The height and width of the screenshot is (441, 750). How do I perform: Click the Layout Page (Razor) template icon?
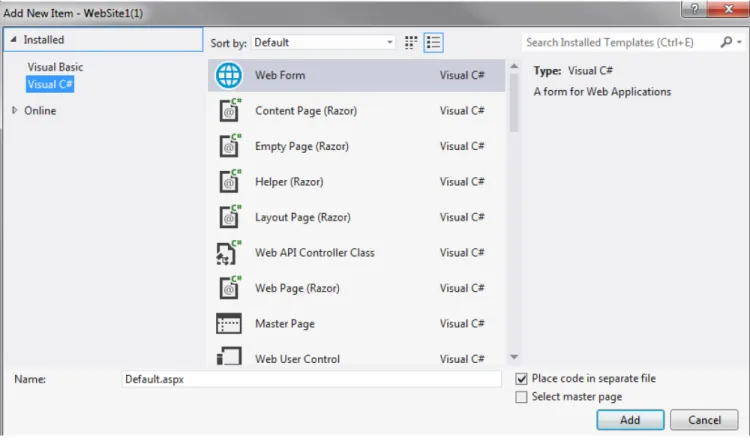pyautogui.click(x=230, y=216)
